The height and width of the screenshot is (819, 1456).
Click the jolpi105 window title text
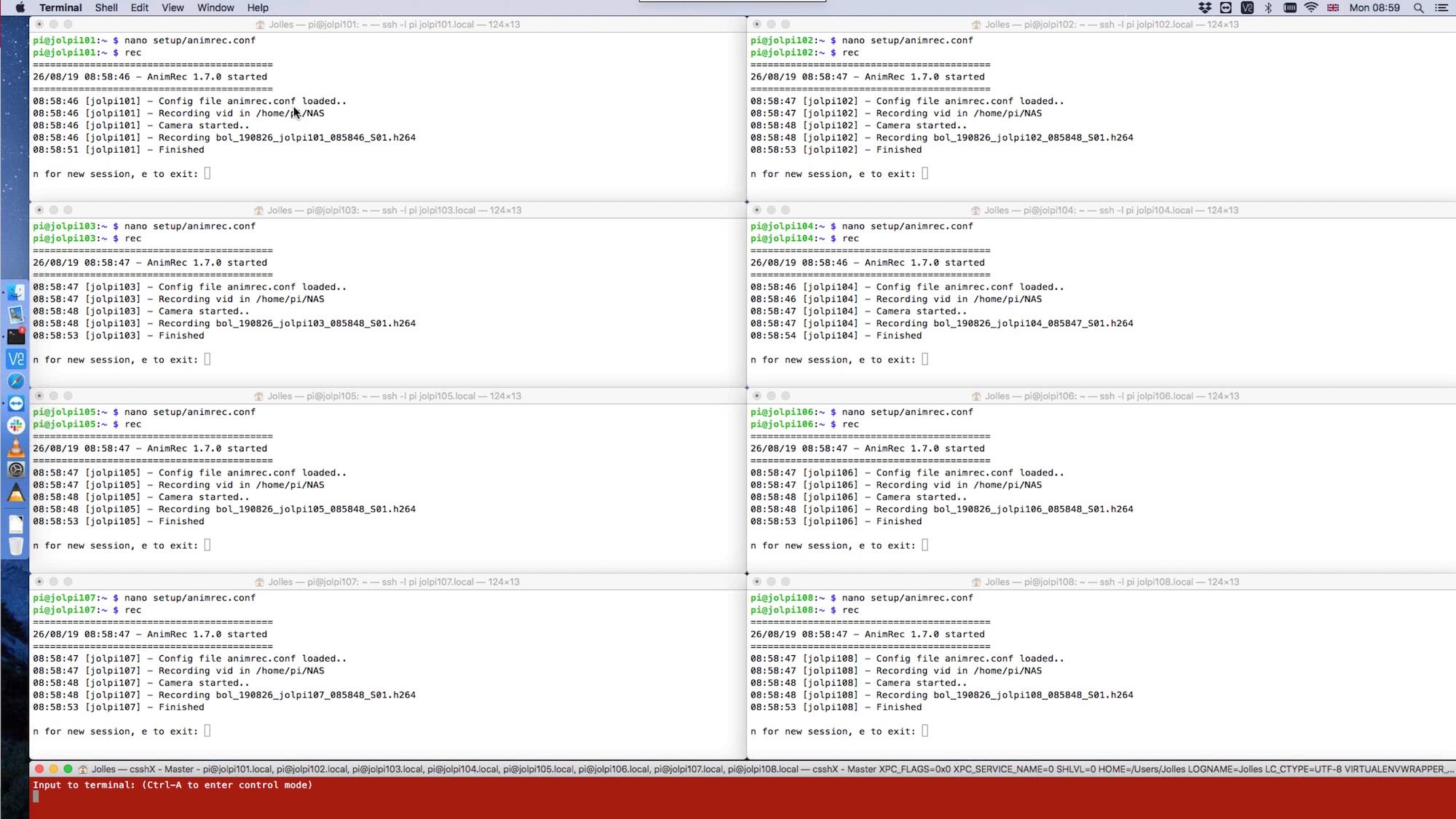[394, 396]
